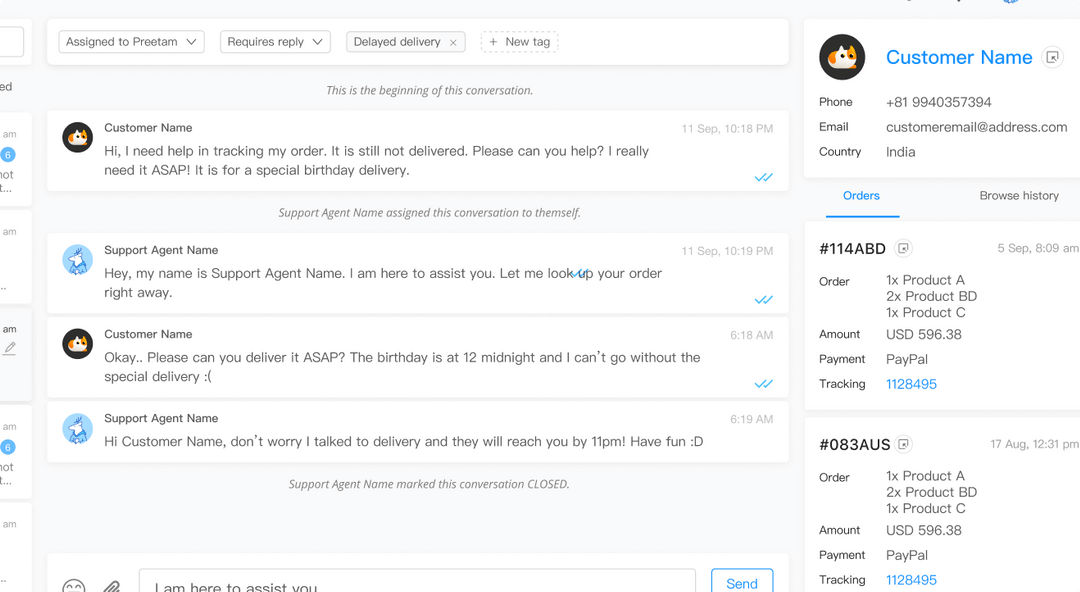
Task: Click the New tag button
Action: pyautogui.click(x=519, y=41)
